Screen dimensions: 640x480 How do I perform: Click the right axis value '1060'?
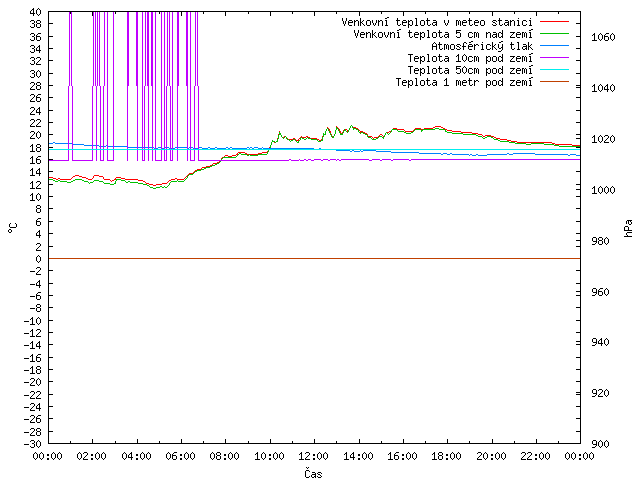pos(603,38)
